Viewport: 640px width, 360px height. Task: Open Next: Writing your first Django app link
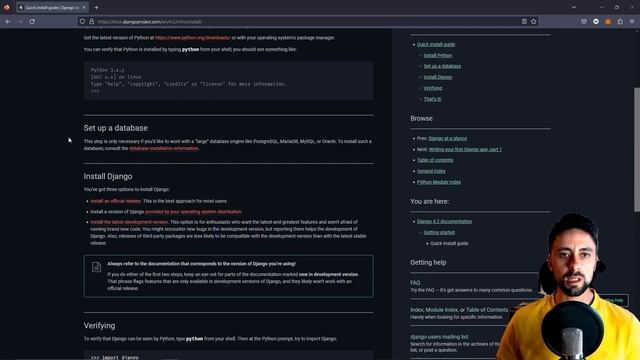point(465,149)
